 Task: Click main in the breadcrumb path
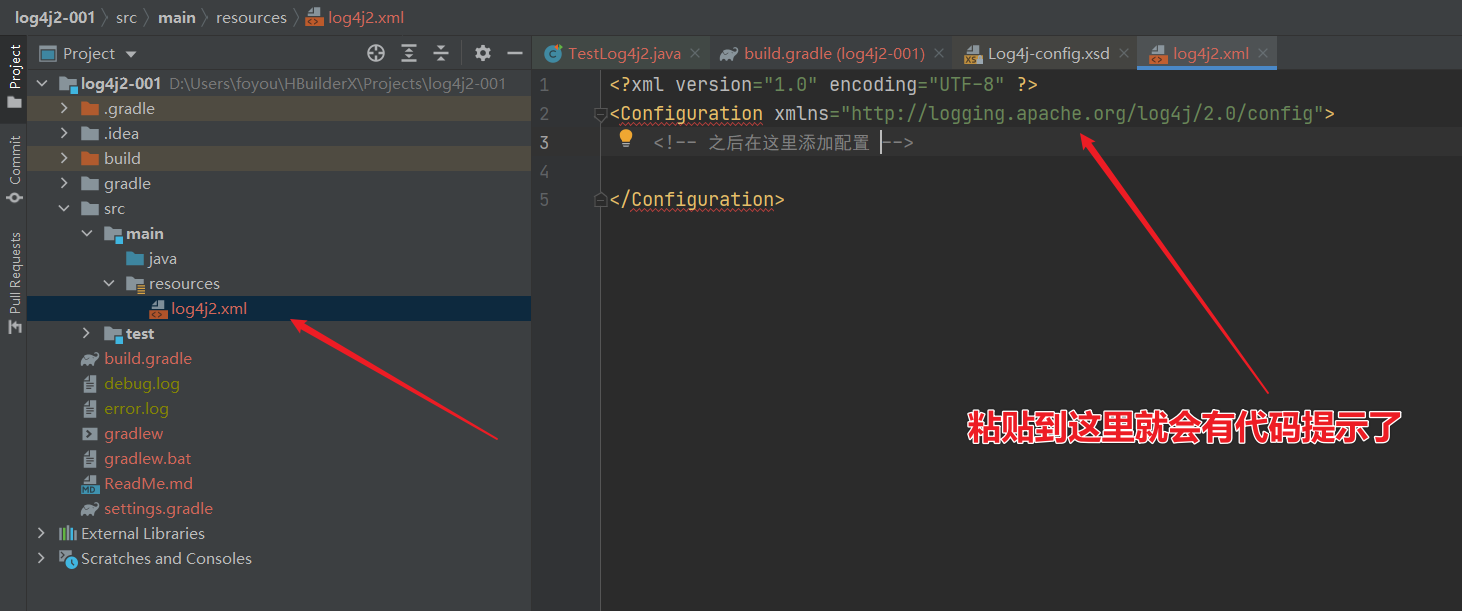(x=175, y=17)
